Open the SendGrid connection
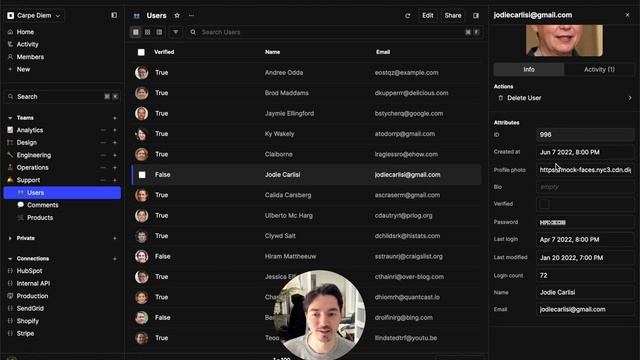Screen dimensions: 640x360 (30, 309)
